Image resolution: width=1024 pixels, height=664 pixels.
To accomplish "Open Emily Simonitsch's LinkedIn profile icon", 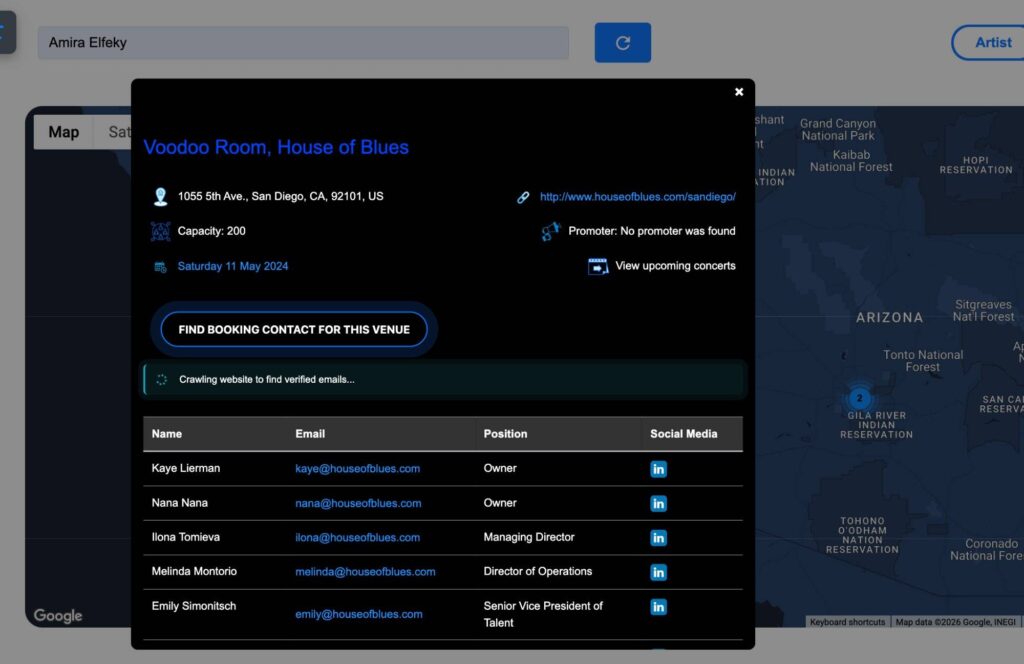I will click(658, 606).
